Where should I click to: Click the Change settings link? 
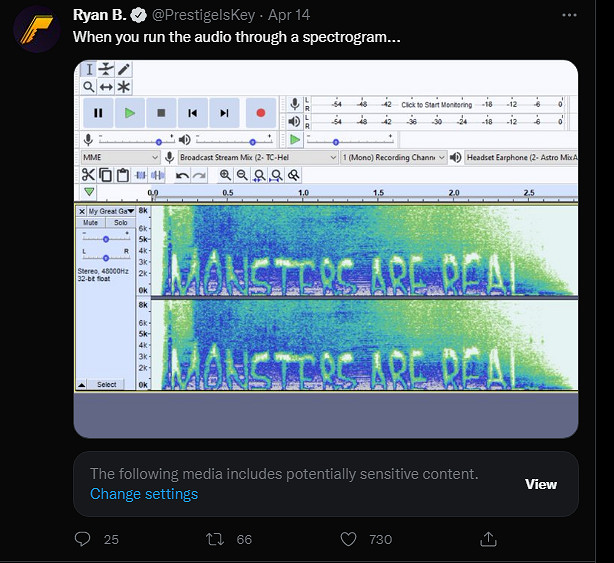pyautogui.click(x=144, y=494)
